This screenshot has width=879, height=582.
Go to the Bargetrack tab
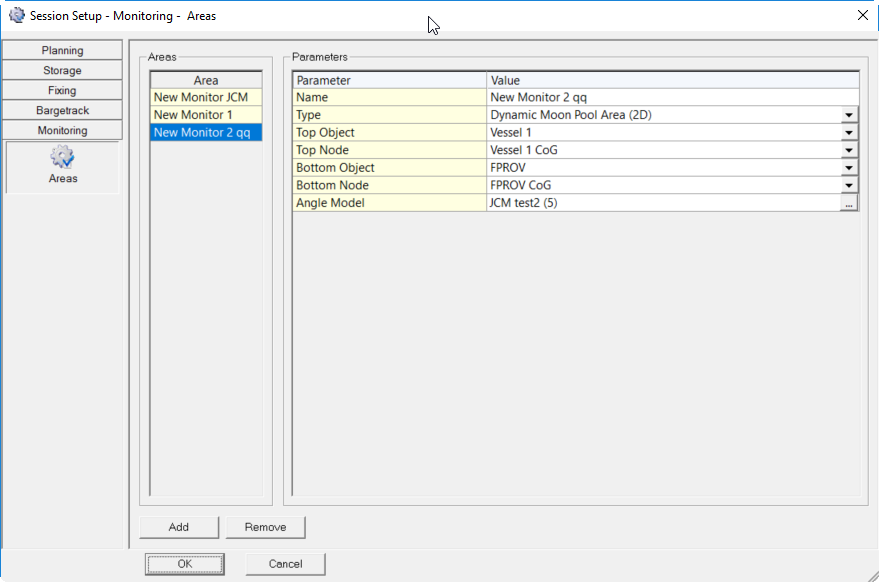62,110
